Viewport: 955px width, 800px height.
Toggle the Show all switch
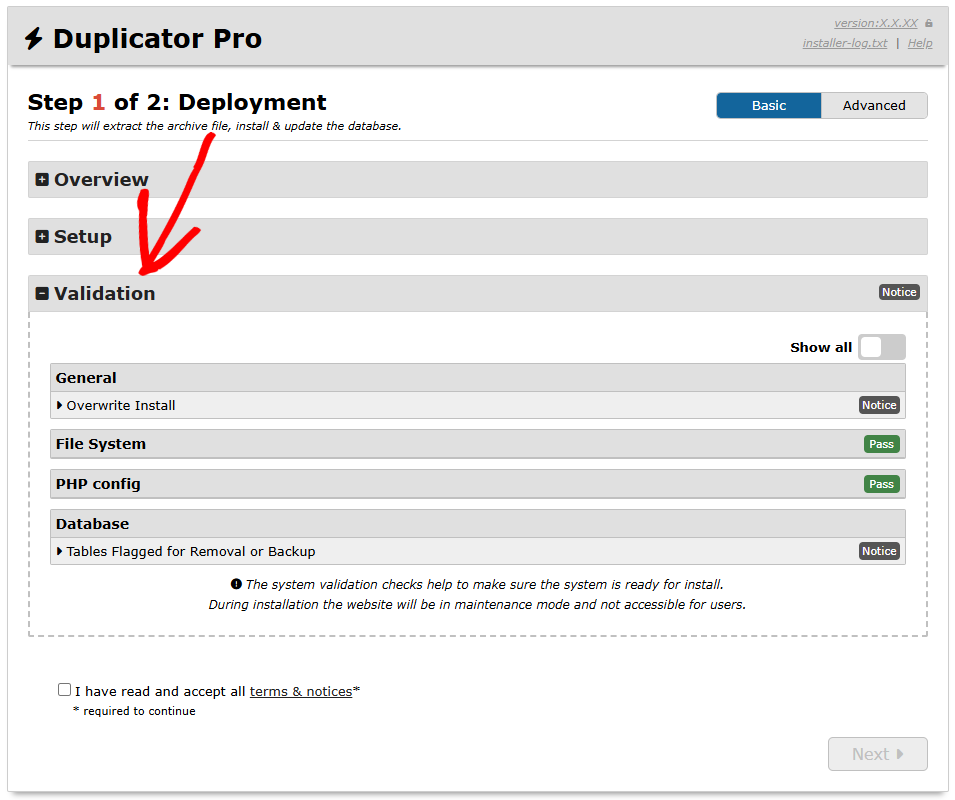(881, 347)
